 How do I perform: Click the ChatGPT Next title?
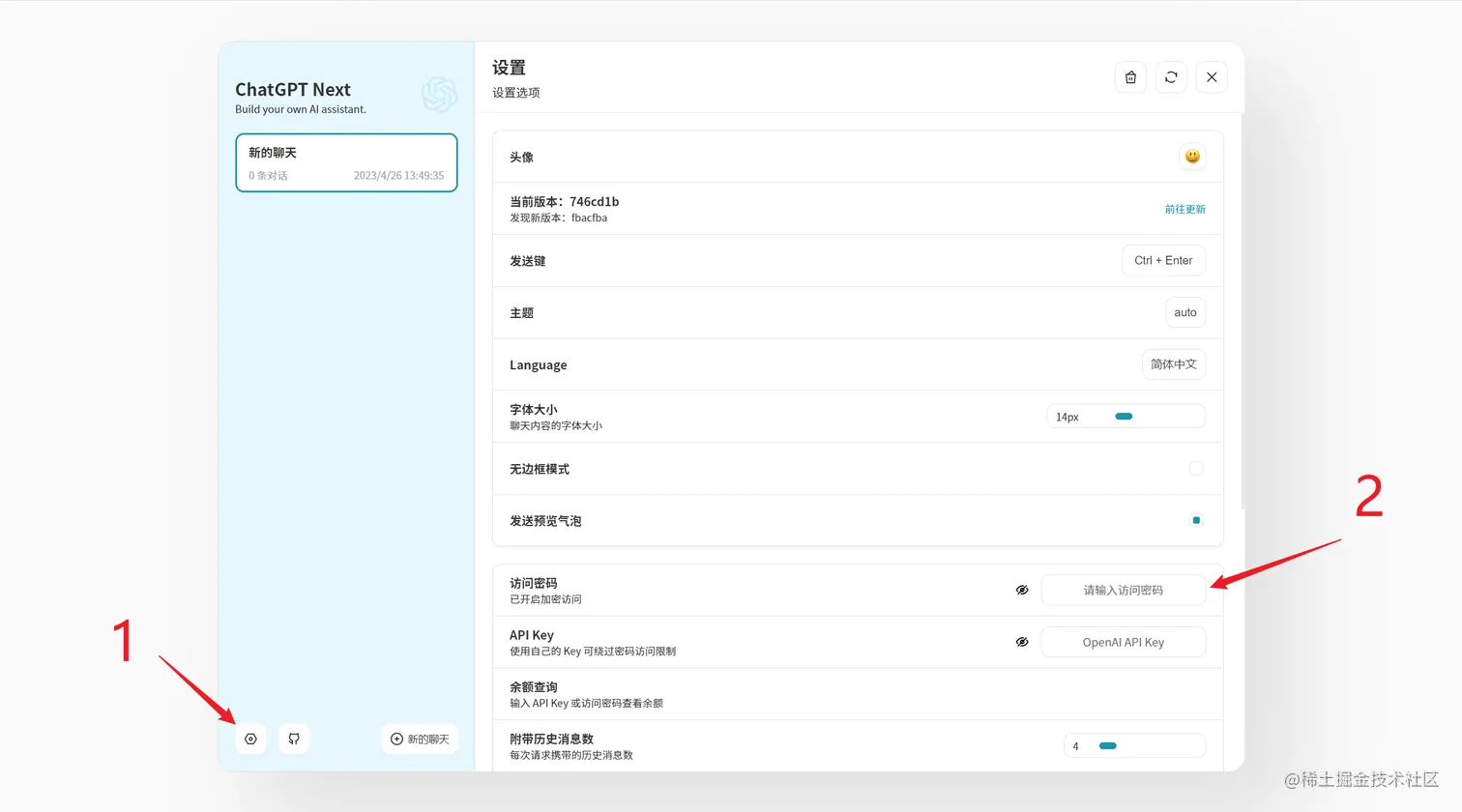point(293,89)
